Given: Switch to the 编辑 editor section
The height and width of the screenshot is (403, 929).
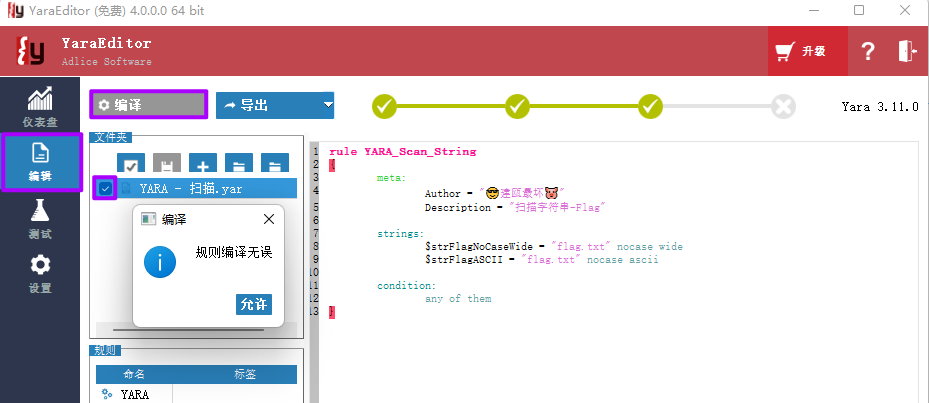Looking at the screenshot, I should [x=41, y=162].
